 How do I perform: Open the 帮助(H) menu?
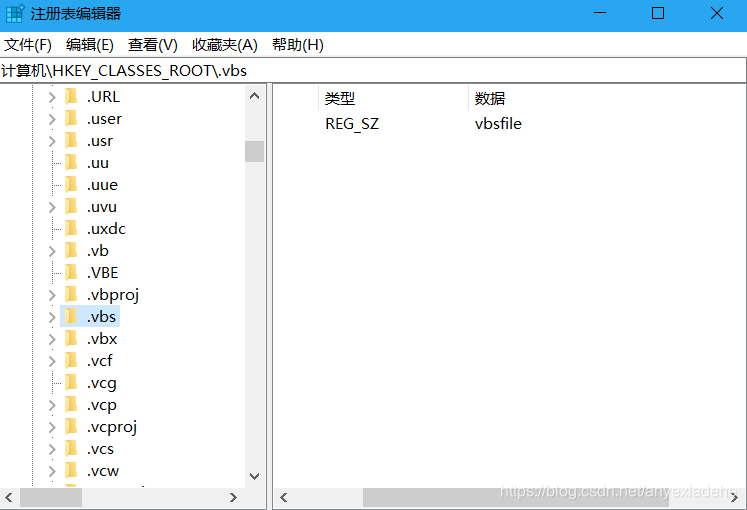(x=298, y=45)
